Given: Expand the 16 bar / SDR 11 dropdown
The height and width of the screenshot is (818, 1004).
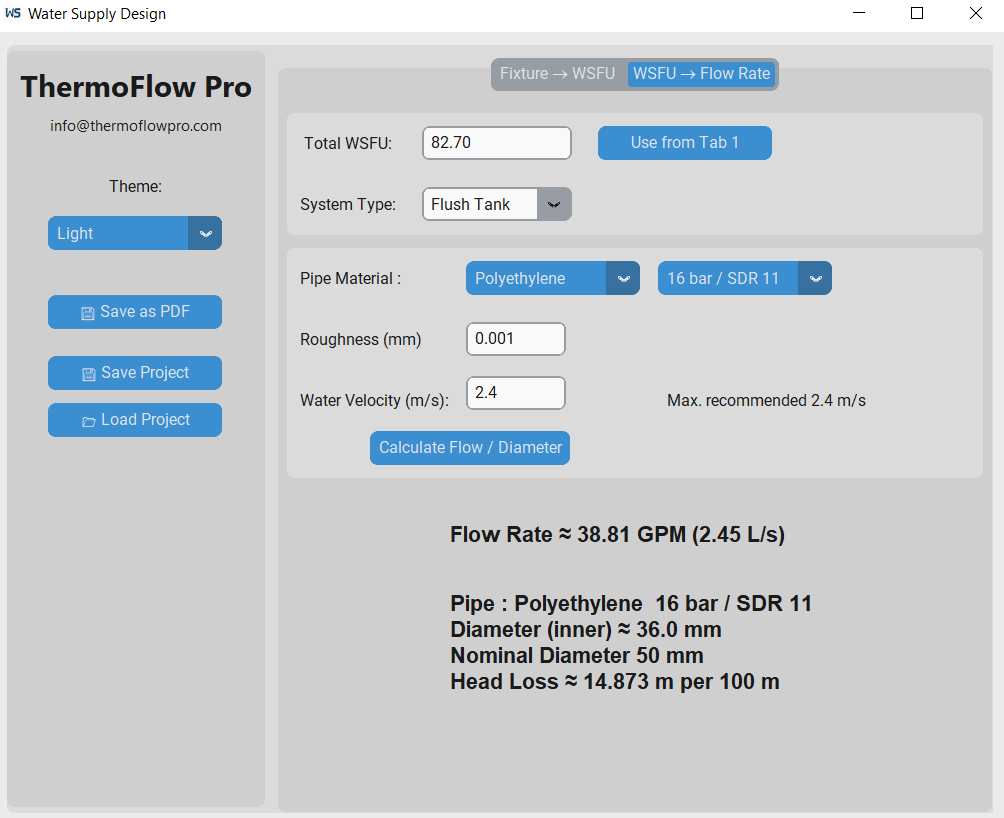Looking at the screenshot, I should click(x=814, y=279).
